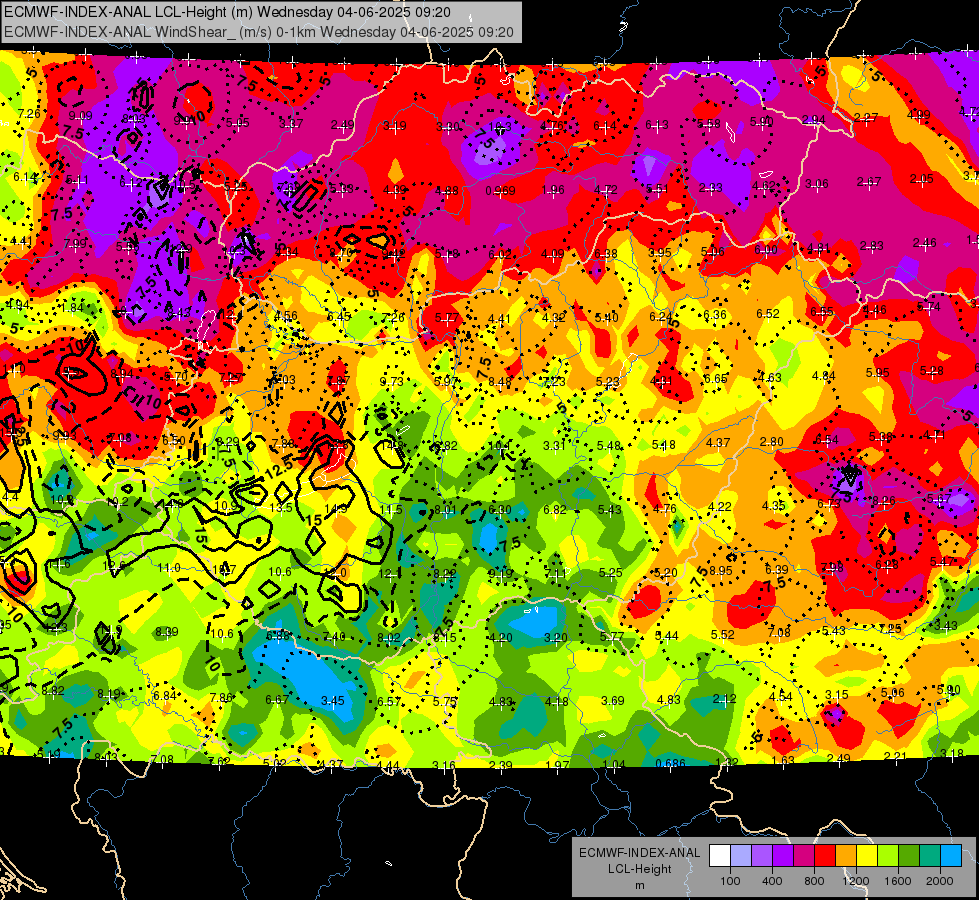The width and height of the screenshot is (979, 900).
Task: Click the data value 3.06
Action: click(x=817, y=184)
